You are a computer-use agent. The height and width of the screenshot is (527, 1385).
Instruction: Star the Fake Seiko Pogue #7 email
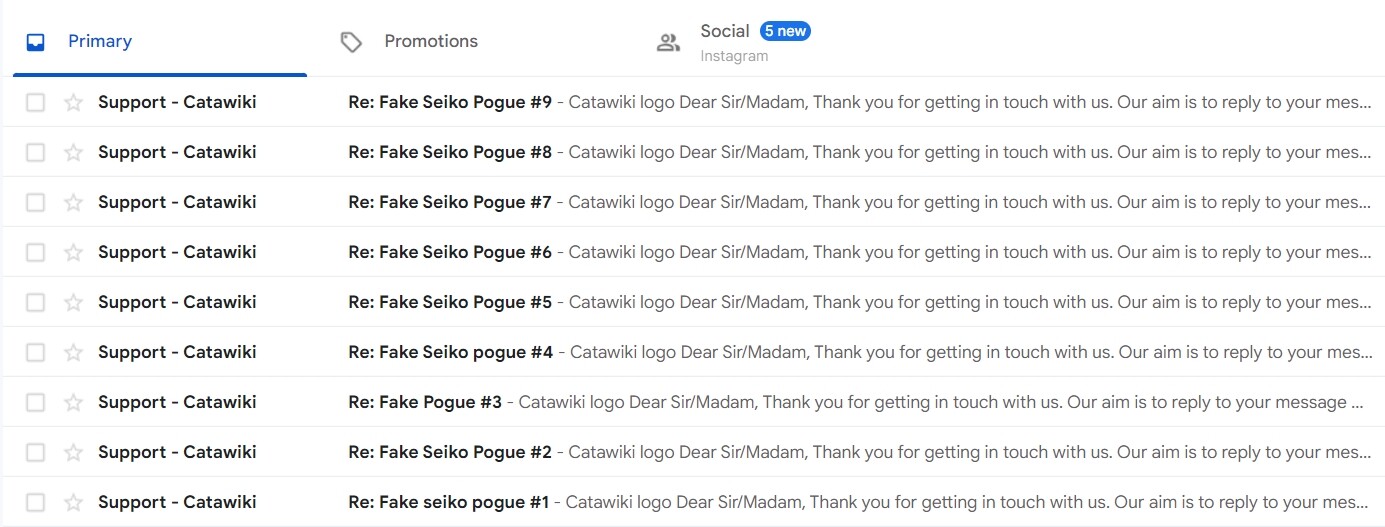click(73, 202)
